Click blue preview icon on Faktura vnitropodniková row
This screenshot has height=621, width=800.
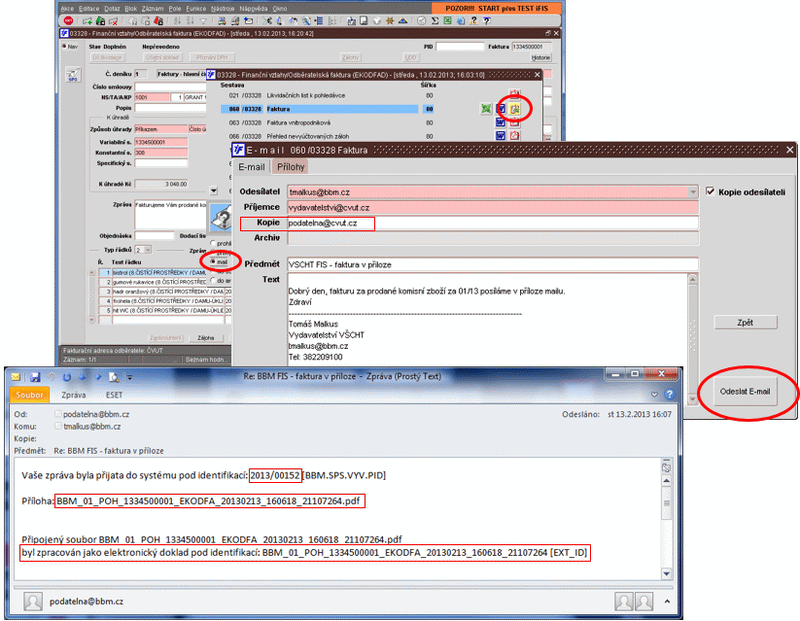[x=501, y=122]
